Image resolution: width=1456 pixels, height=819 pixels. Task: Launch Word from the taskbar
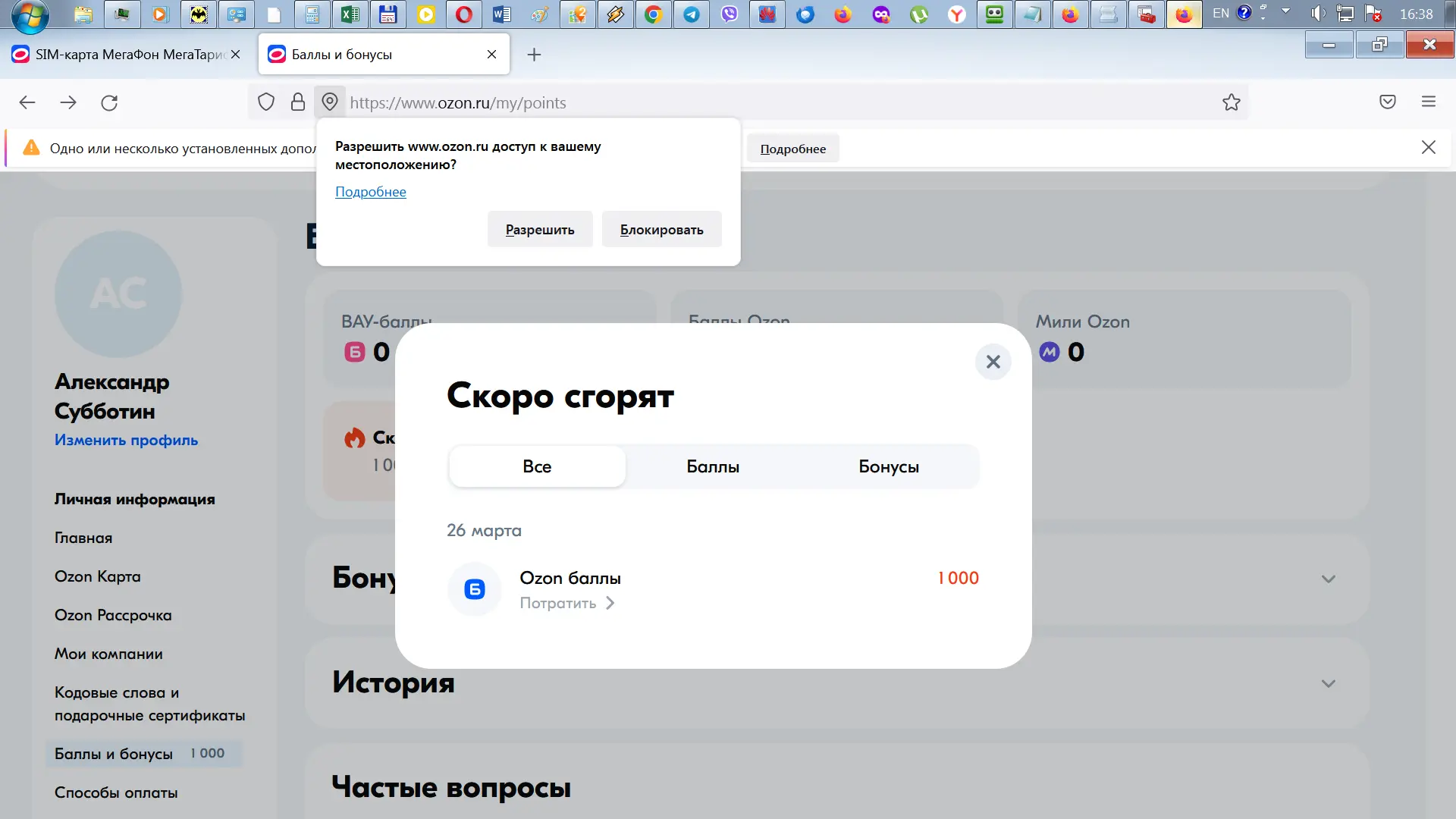coord(501,14)
